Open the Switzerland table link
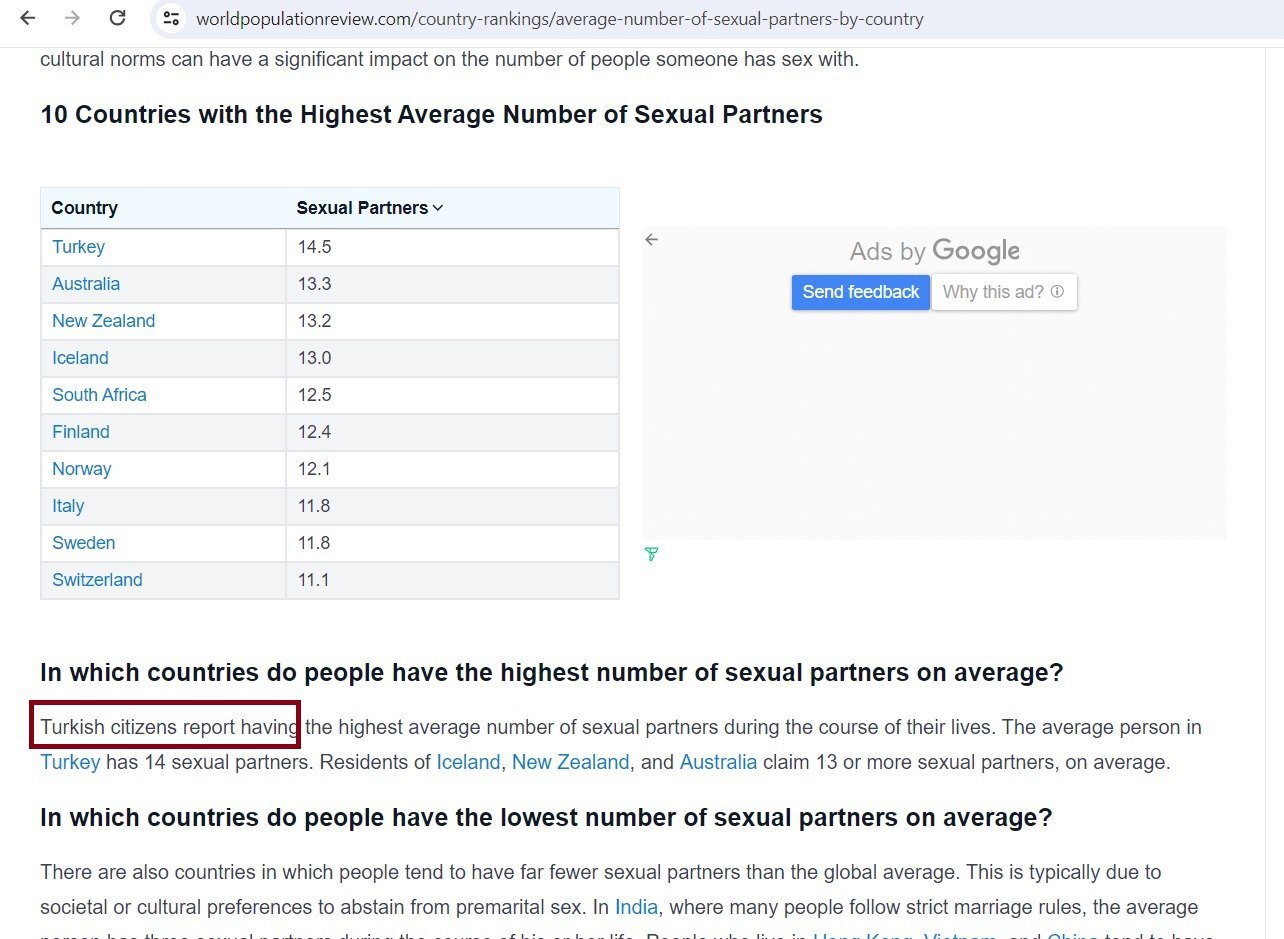 tap(97, 580)
